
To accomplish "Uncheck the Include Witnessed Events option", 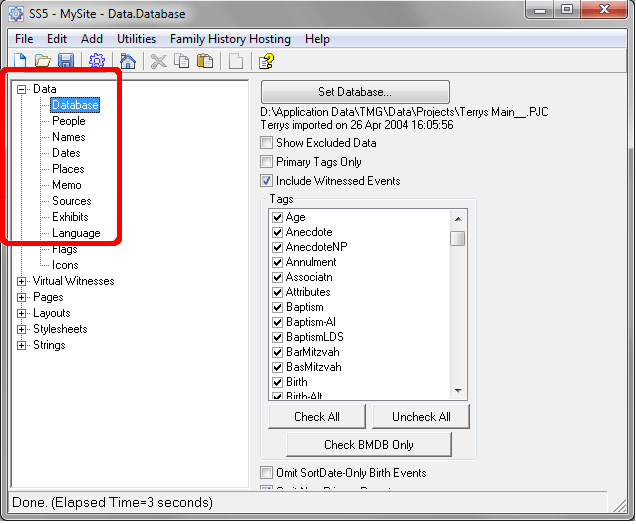I will [x=267, y=181].
